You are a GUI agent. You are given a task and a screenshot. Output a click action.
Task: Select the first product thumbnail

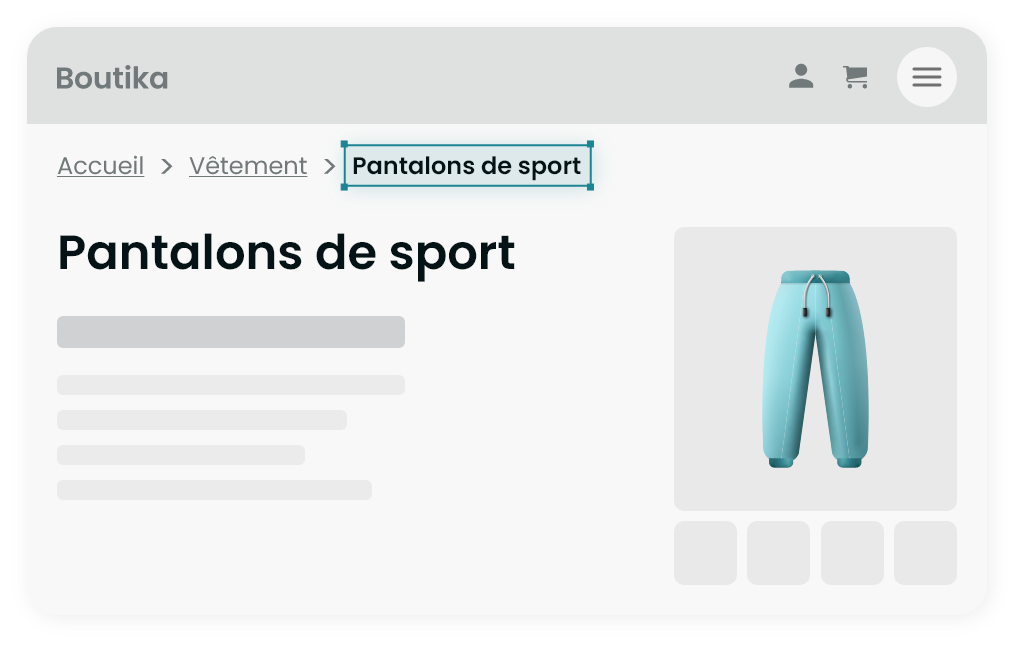(705, 552)
